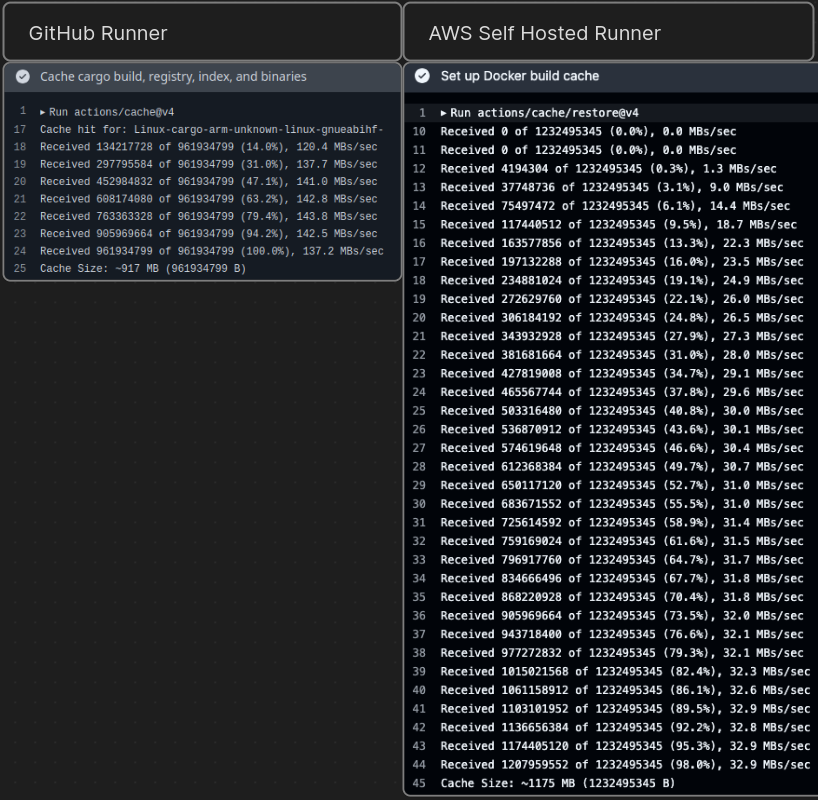Select the line Received 75497472 at 14.4 MBs/sec
Viewport: 818px width, 800px height.
pos(615,206)
